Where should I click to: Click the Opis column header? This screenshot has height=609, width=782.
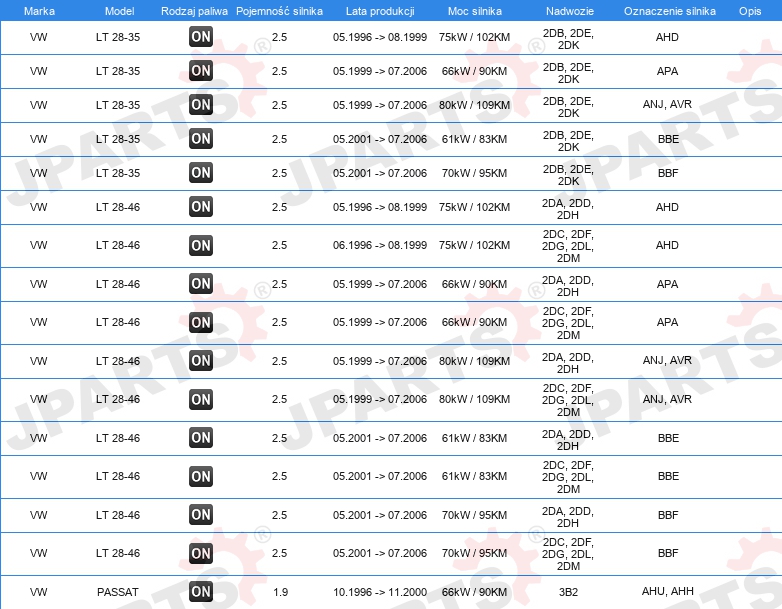[750, 11]
